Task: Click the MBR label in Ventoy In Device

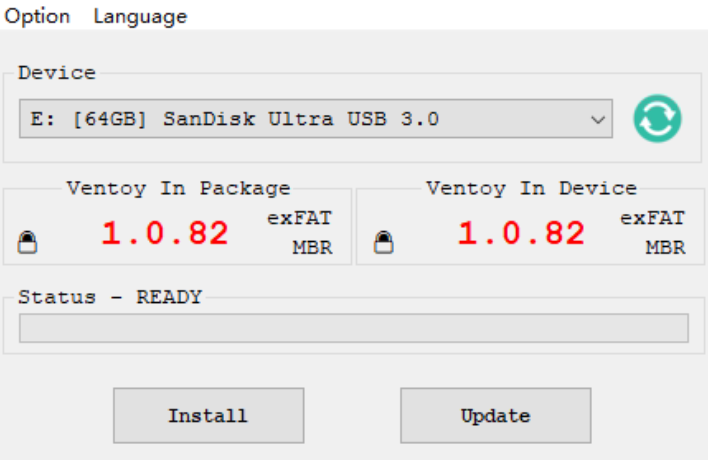Action: (x=666, y=247)
